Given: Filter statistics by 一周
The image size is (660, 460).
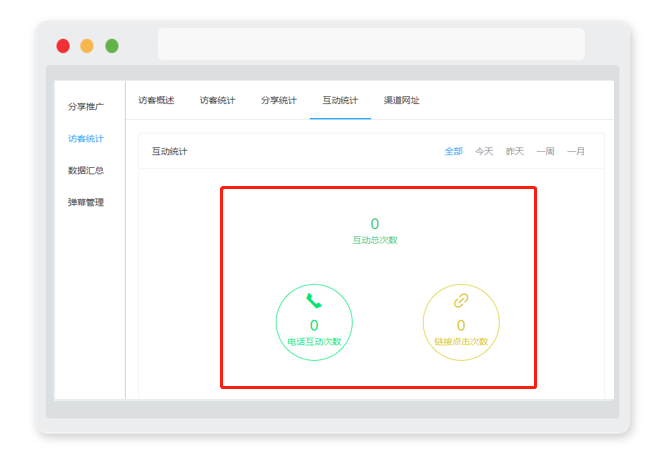Looking at the screenshot, I should click(x=545, y=151).
